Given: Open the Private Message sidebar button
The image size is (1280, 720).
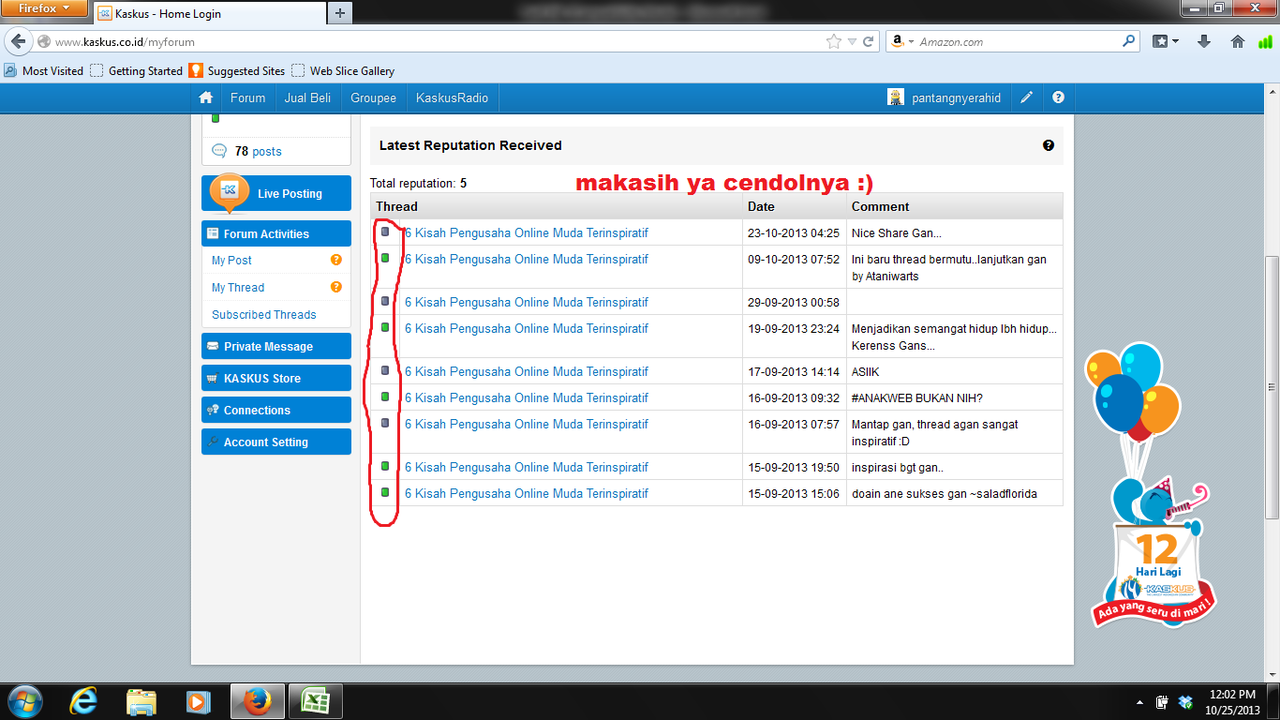Looking at the screenshot, I should point(276,346).
